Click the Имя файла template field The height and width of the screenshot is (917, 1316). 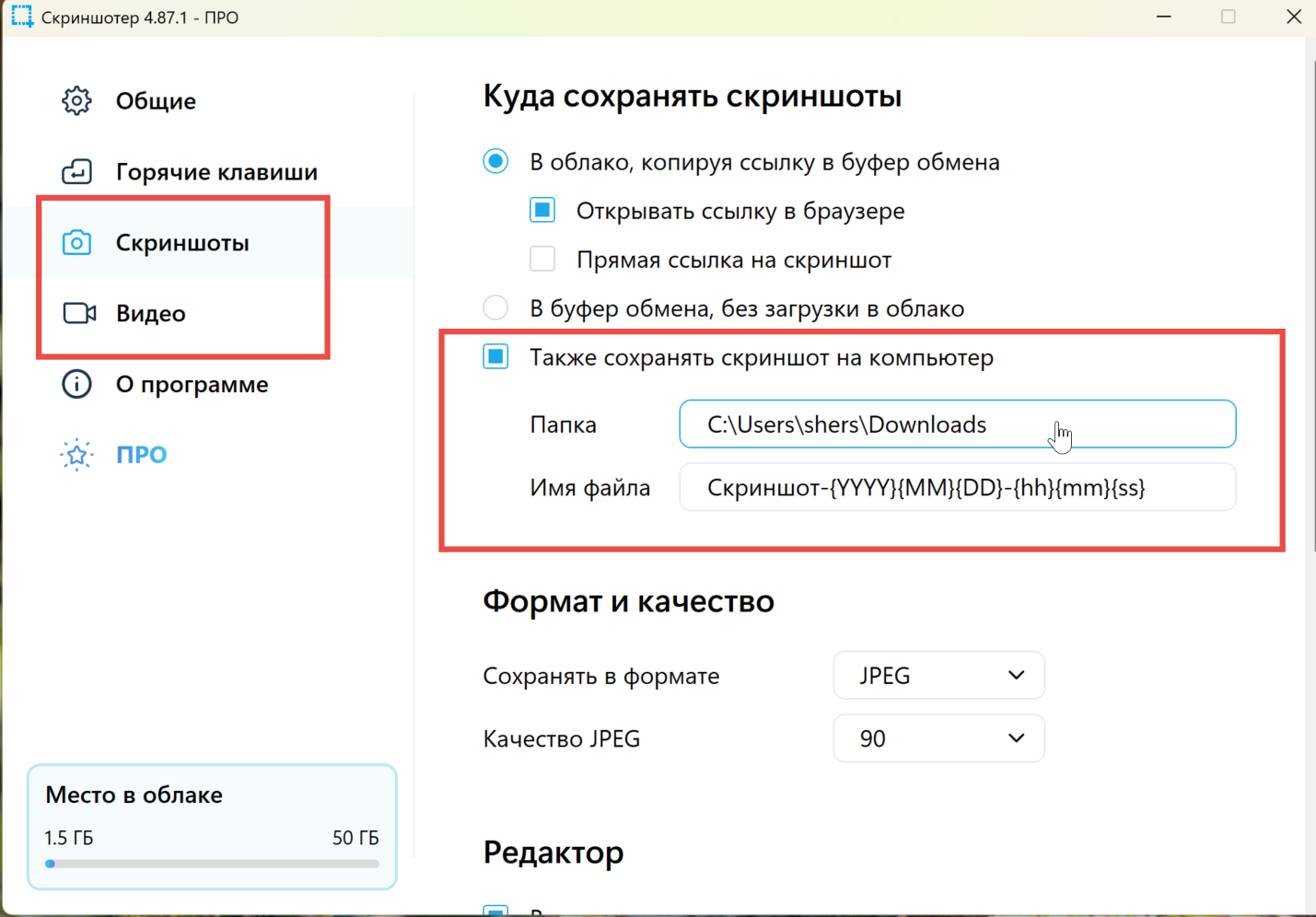tap(958, 487)
